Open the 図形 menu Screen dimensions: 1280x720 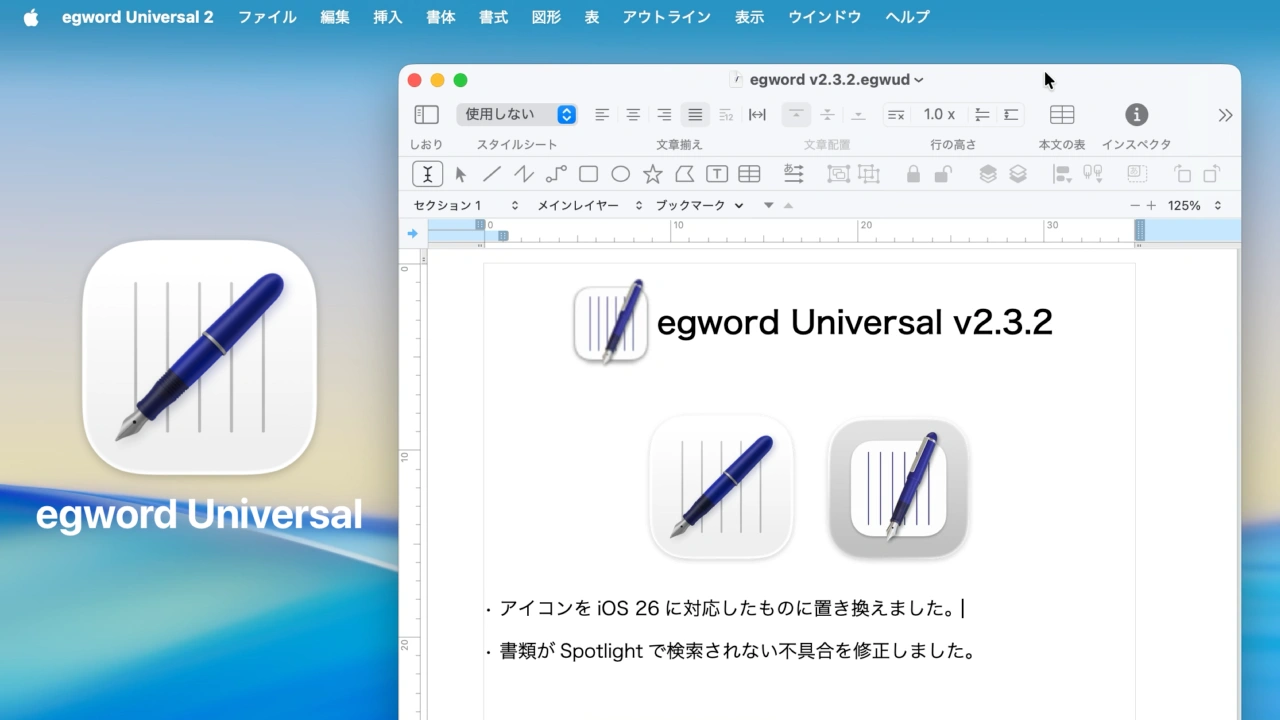click(x=546, y=17)
